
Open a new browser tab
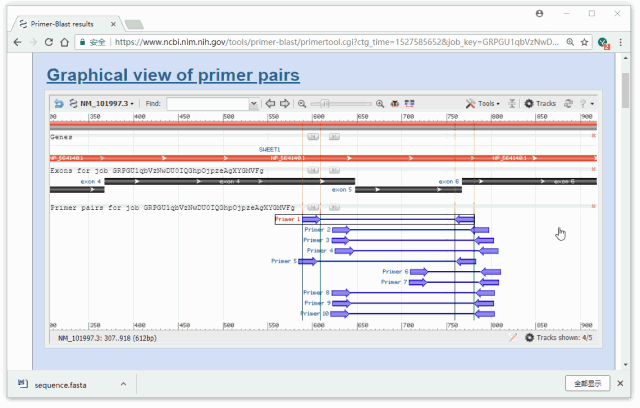tap(134, 24)
